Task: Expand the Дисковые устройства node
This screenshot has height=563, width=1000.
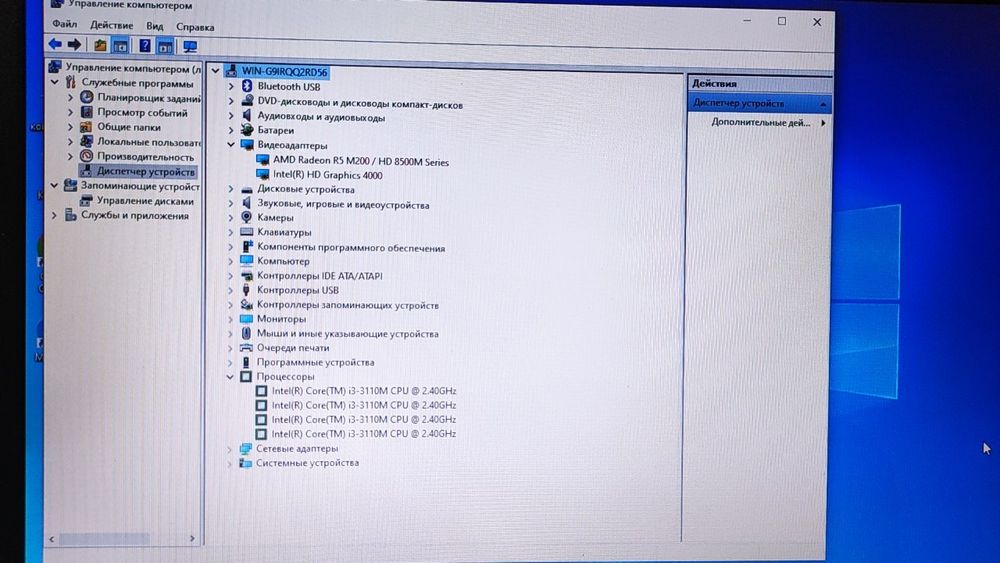Action: 231,189
